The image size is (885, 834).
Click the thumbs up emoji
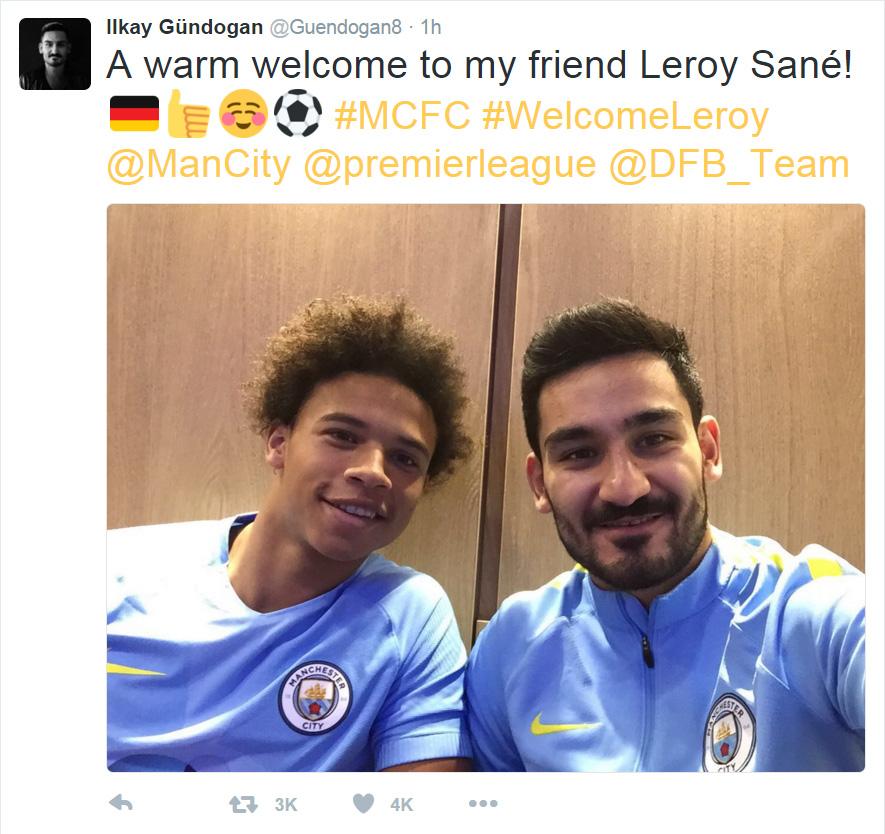188,113
